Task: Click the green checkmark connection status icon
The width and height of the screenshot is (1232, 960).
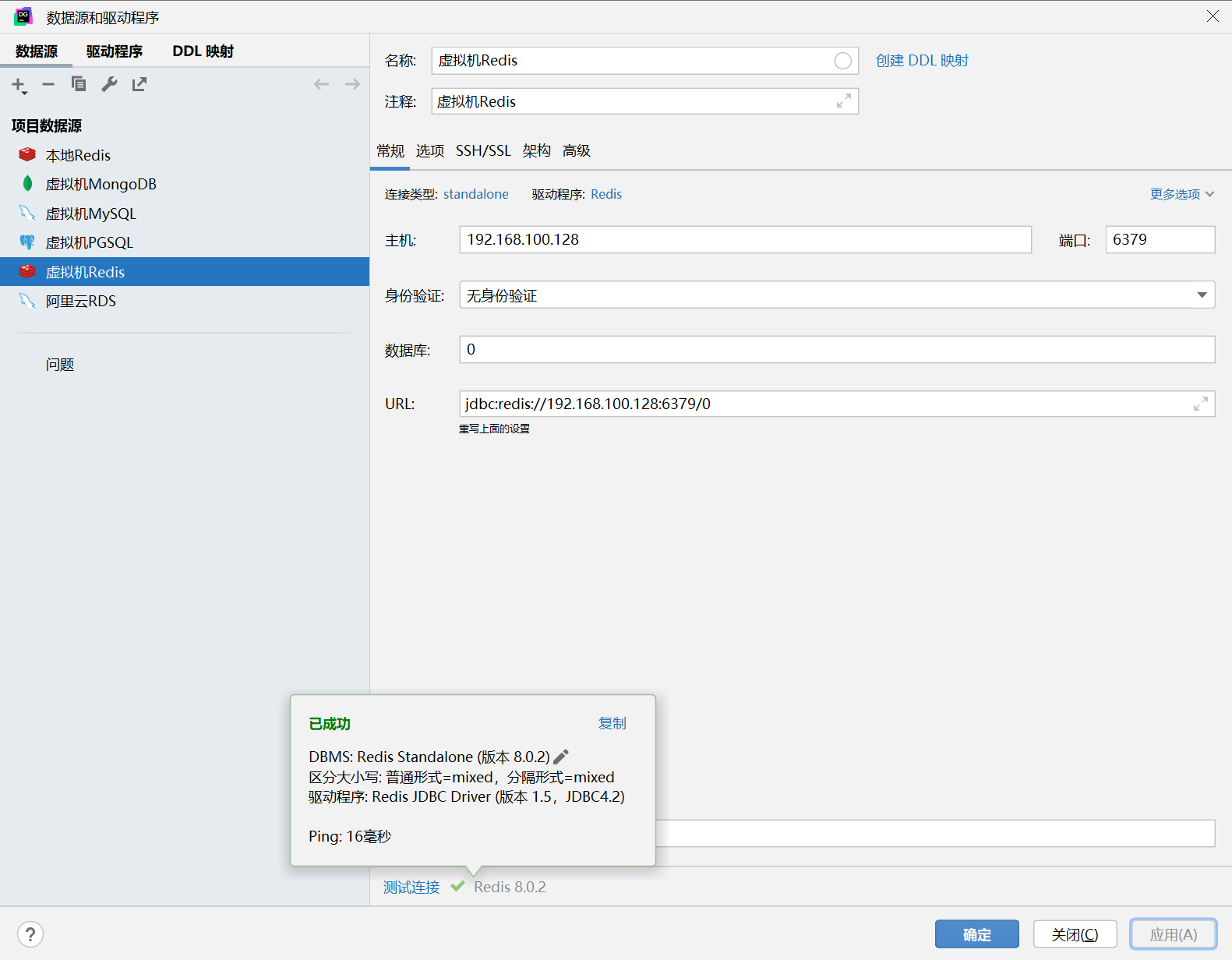Action: pyautogui.click(x=457, y=887)
